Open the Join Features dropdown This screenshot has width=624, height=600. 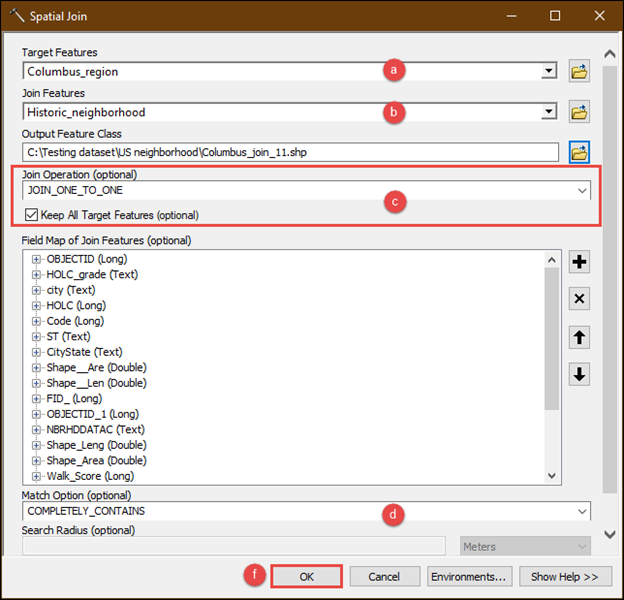coord(549,112)
